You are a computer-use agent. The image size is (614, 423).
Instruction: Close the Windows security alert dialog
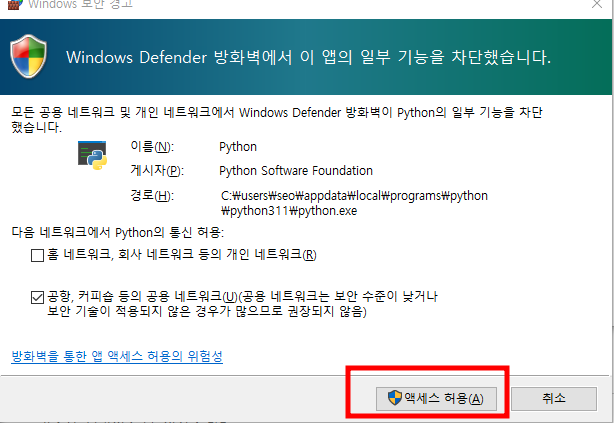597,4
